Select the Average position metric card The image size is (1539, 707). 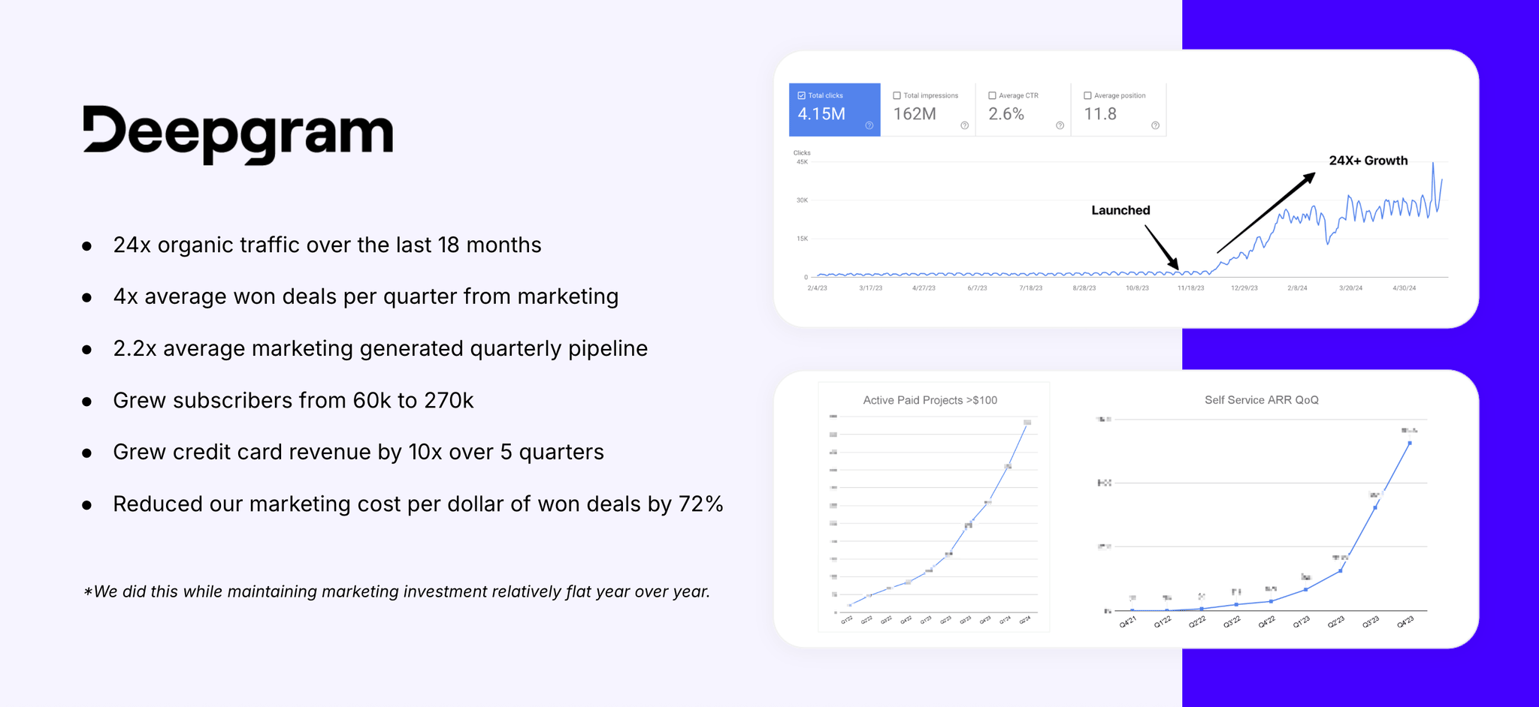[1119, 108]
